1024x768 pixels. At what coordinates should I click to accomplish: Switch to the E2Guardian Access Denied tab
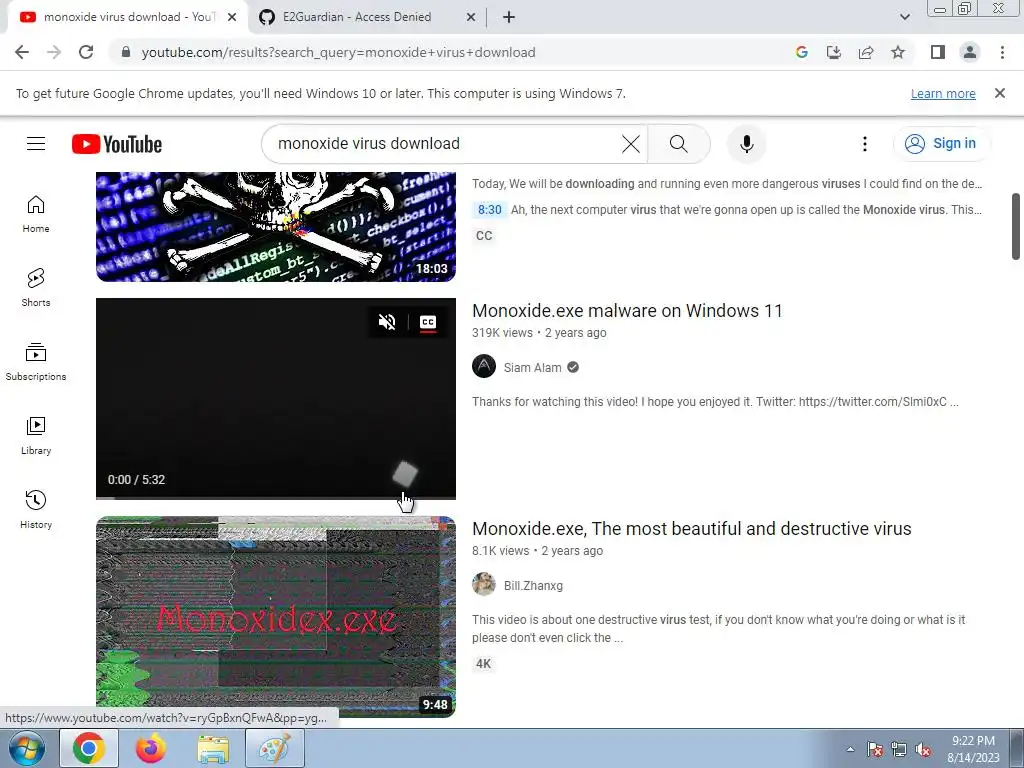pos(357,17)
